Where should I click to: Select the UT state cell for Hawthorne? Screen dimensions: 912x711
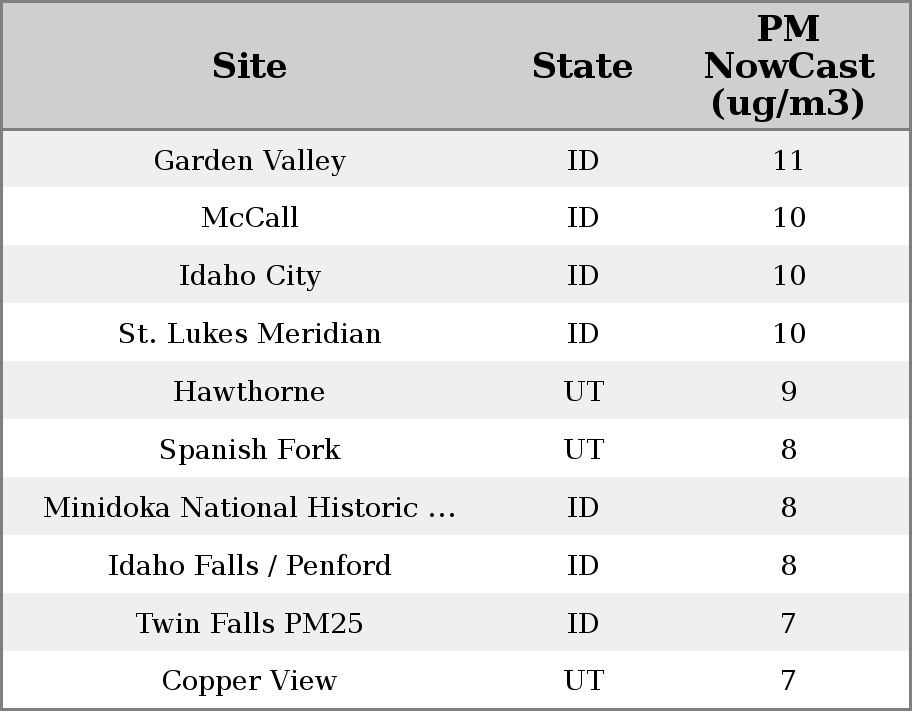[x=583, y=392]
